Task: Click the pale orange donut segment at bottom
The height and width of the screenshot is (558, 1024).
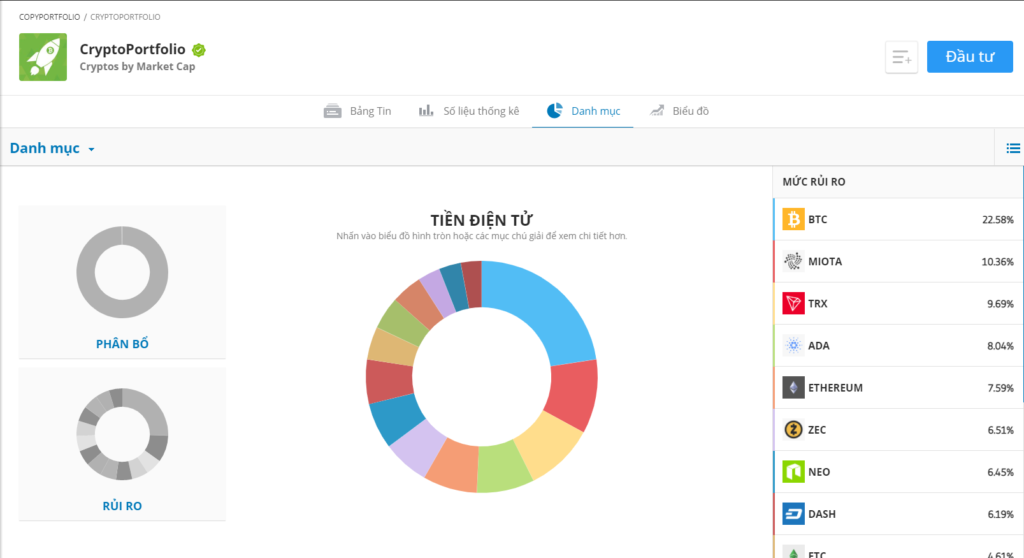Action: [455, 465]
